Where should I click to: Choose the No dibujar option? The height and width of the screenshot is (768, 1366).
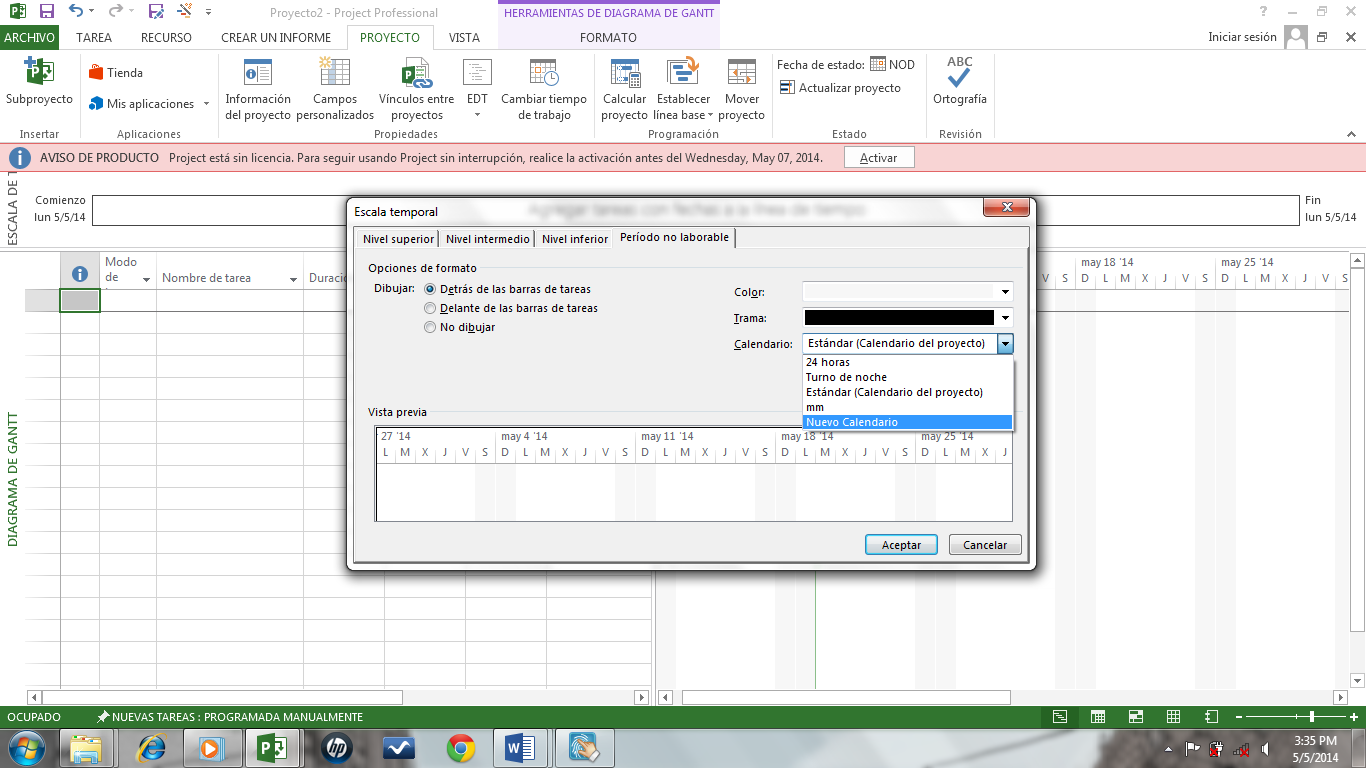pos(460,327)
